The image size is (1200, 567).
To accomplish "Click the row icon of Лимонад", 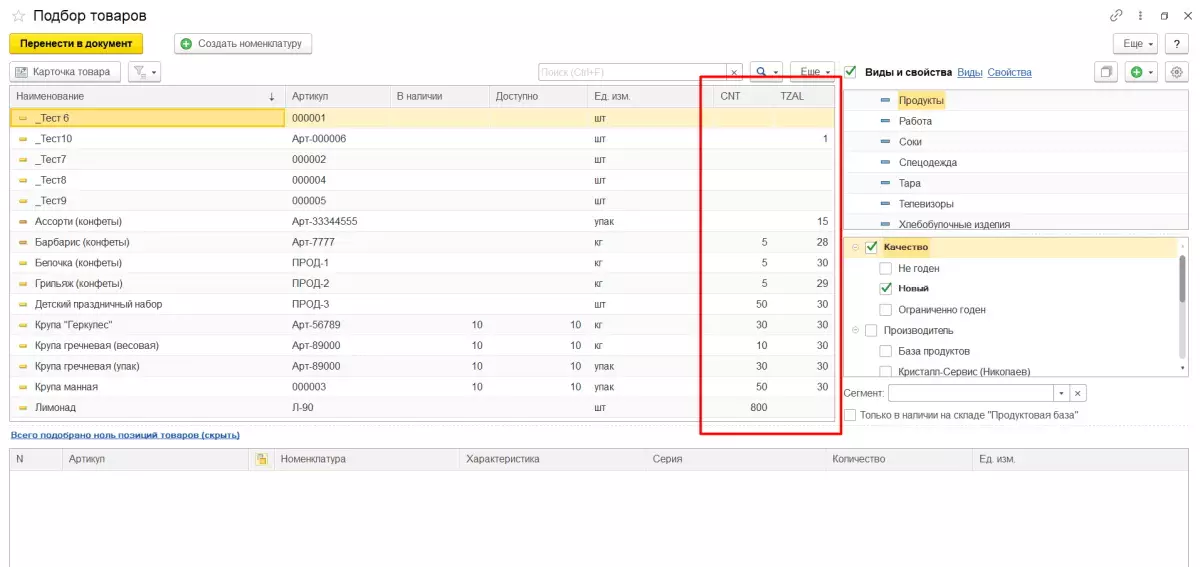I will point(23,408).
